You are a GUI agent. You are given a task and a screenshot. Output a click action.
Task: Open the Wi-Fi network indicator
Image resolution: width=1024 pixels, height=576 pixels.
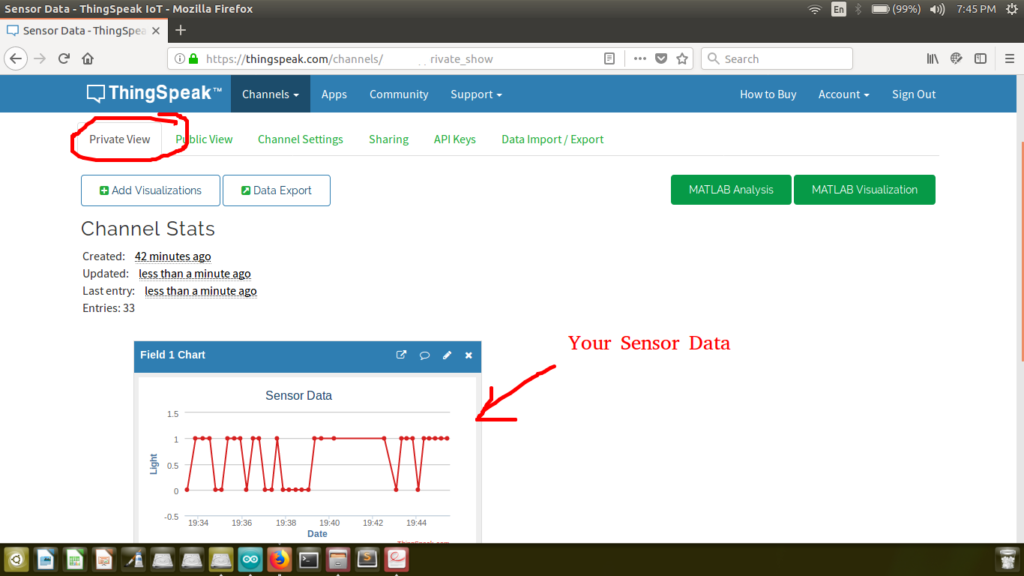[814, 9]
